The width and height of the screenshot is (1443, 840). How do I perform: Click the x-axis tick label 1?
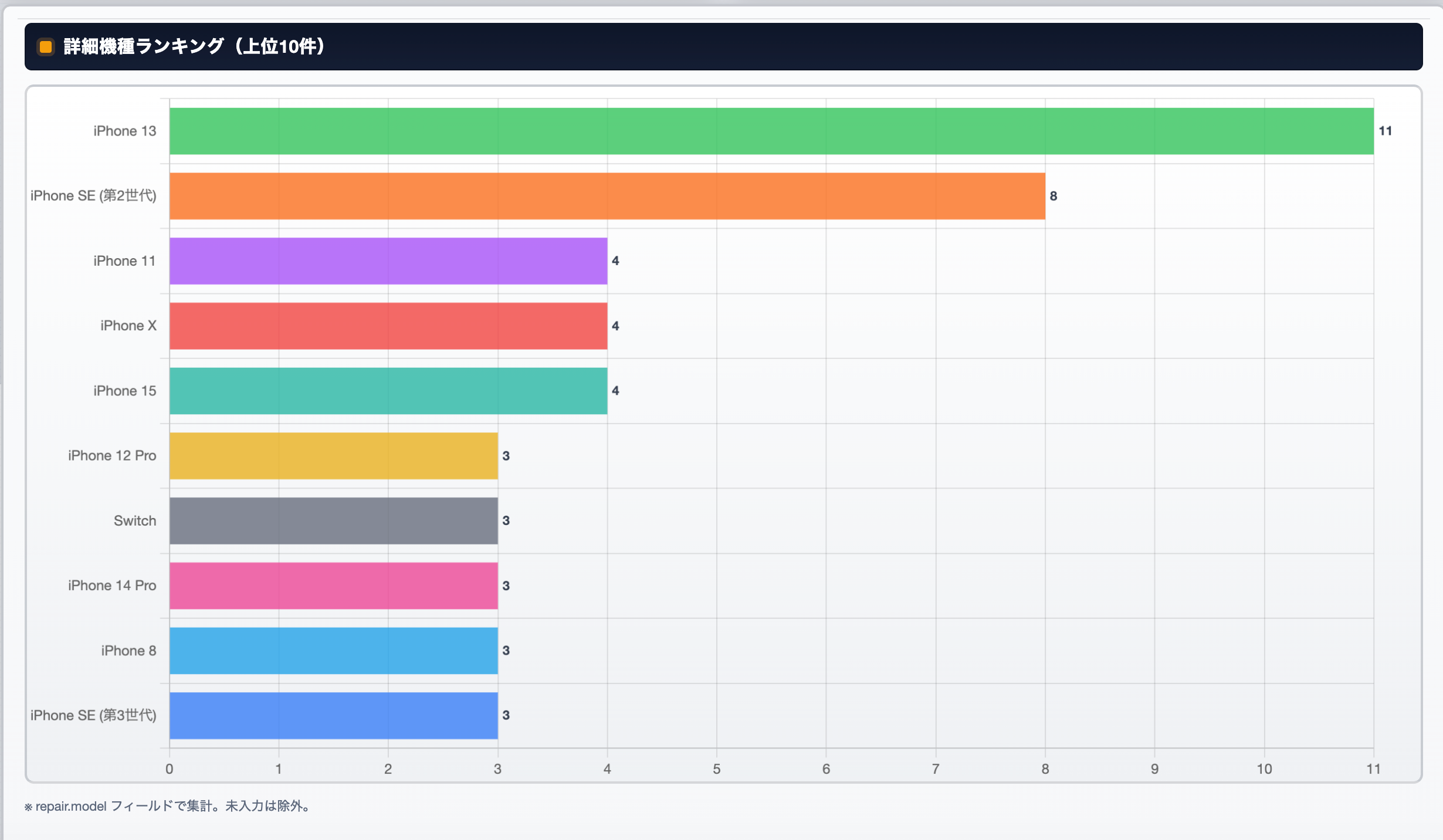point(279,769)
